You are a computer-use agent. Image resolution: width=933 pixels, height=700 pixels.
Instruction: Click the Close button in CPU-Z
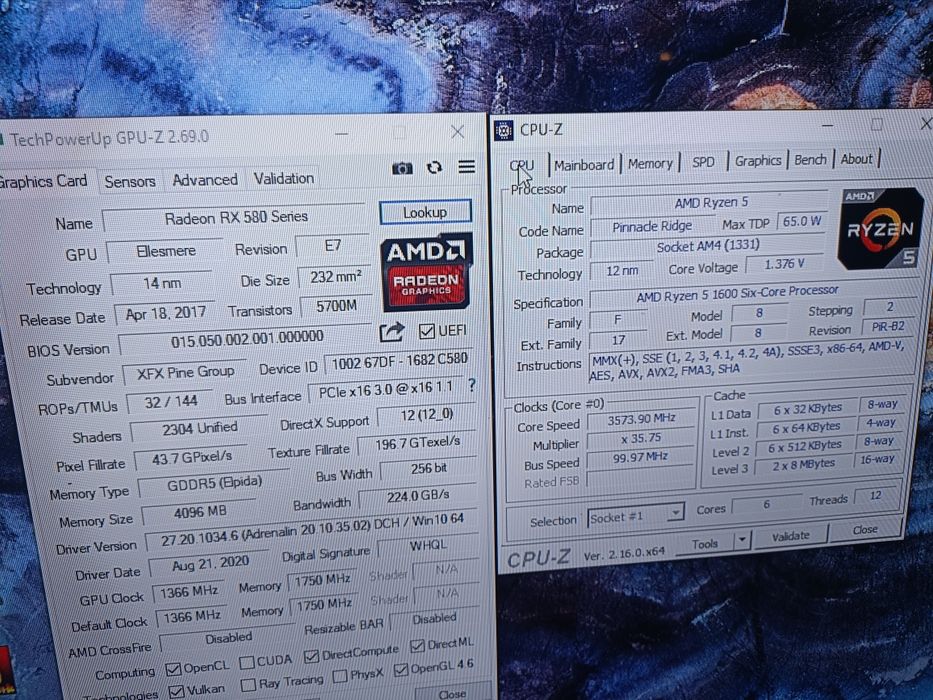[865, 530]
